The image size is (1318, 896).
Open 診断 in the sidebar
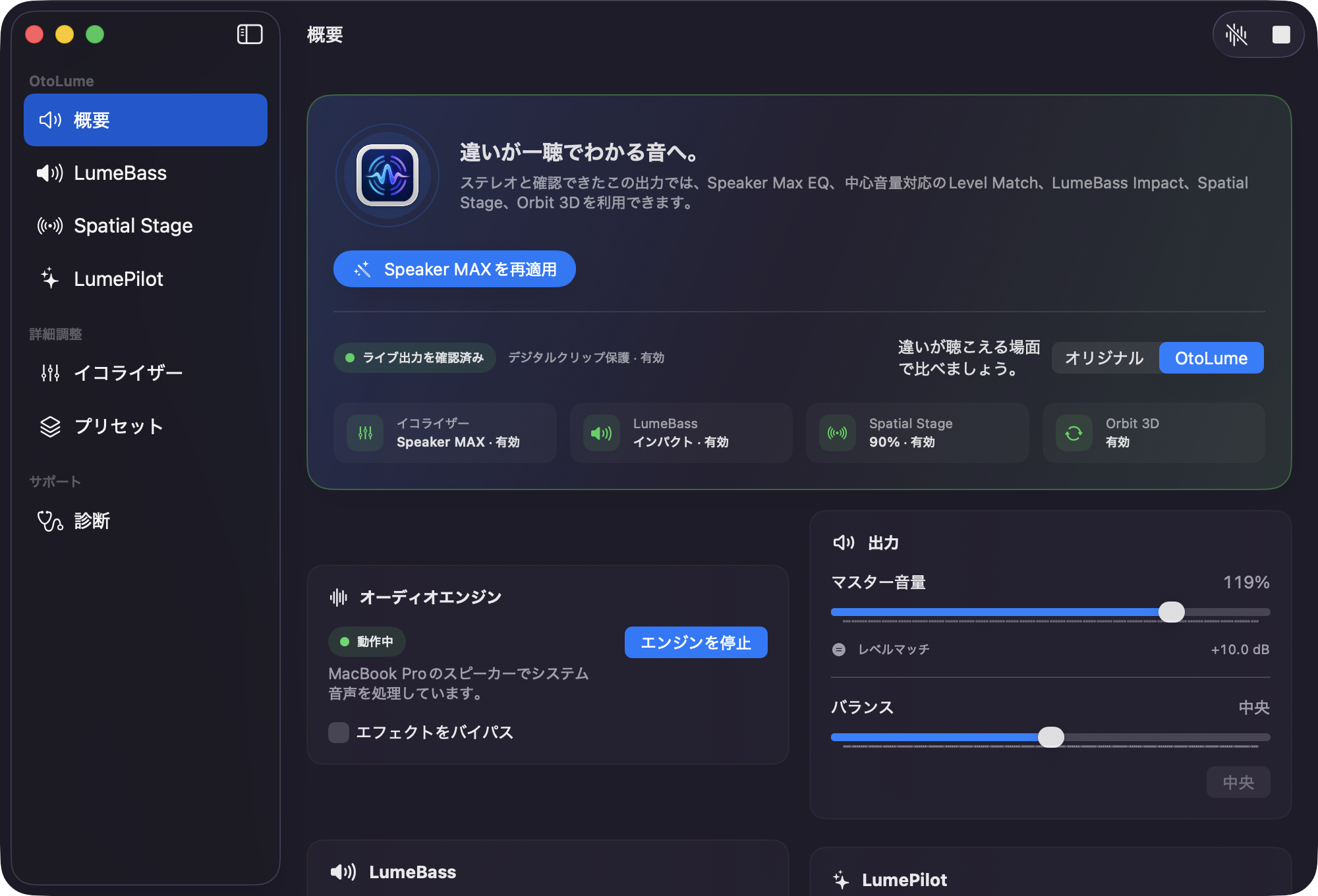pos(146,520)
